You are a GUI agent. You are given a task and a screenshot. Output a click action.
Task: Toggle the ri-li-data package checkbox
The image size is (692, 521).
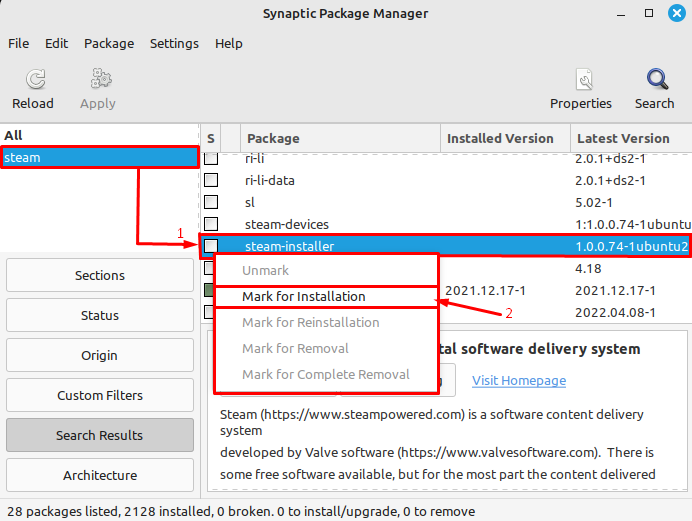click(211, 180)
